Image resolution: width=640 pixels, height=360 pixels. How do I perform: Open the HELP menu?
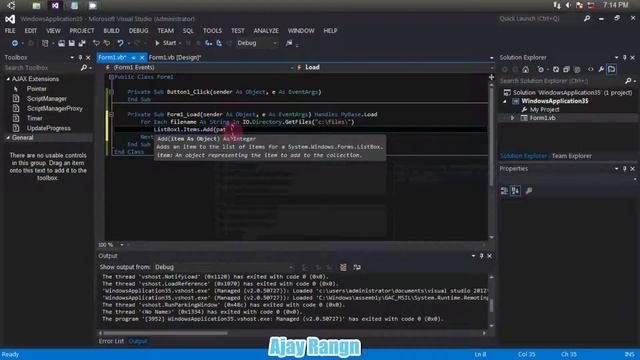(330, 31)
